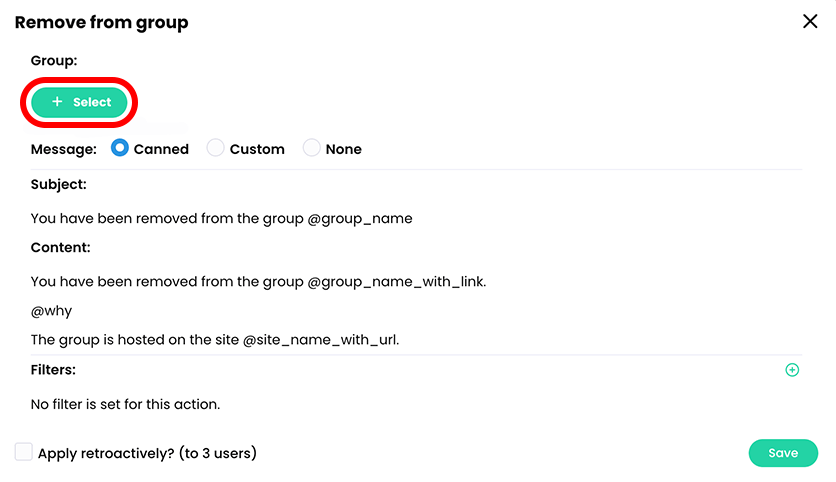
Task: Close the Remove from group dialog
Action: pos(810,21)
